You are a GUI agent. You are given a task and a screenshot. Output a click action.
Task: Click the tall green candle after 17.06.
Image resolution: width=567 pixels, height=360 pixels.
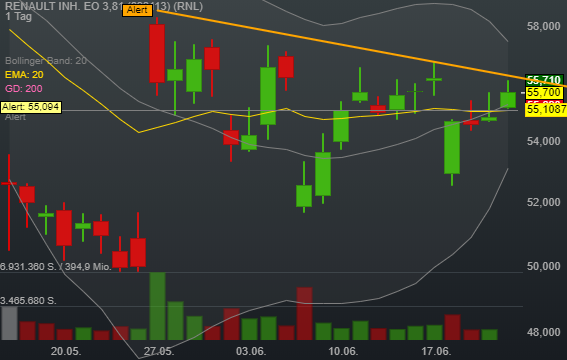click(452, 147)
